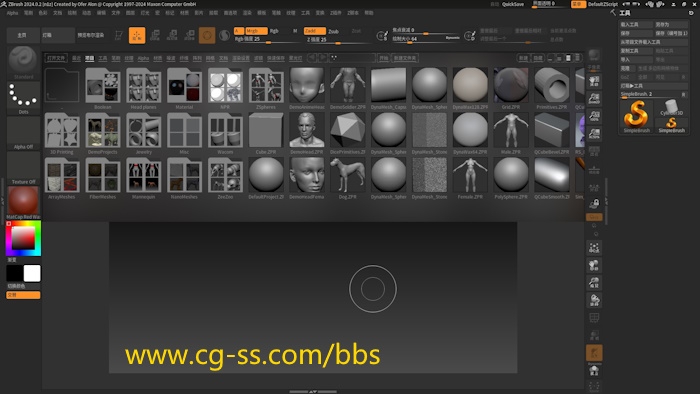This screenshot has width=700, height=394.
Task: Click the QuickSave button
Action: (513, 4)
